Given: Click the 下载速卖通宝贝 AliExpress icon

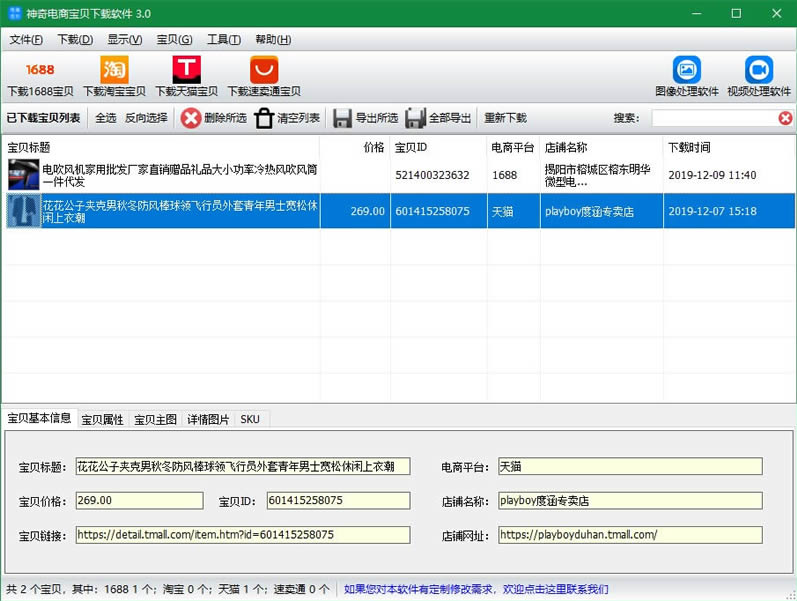Looking at the screenshot, I should pyautogui.click(x=264, y=70).
